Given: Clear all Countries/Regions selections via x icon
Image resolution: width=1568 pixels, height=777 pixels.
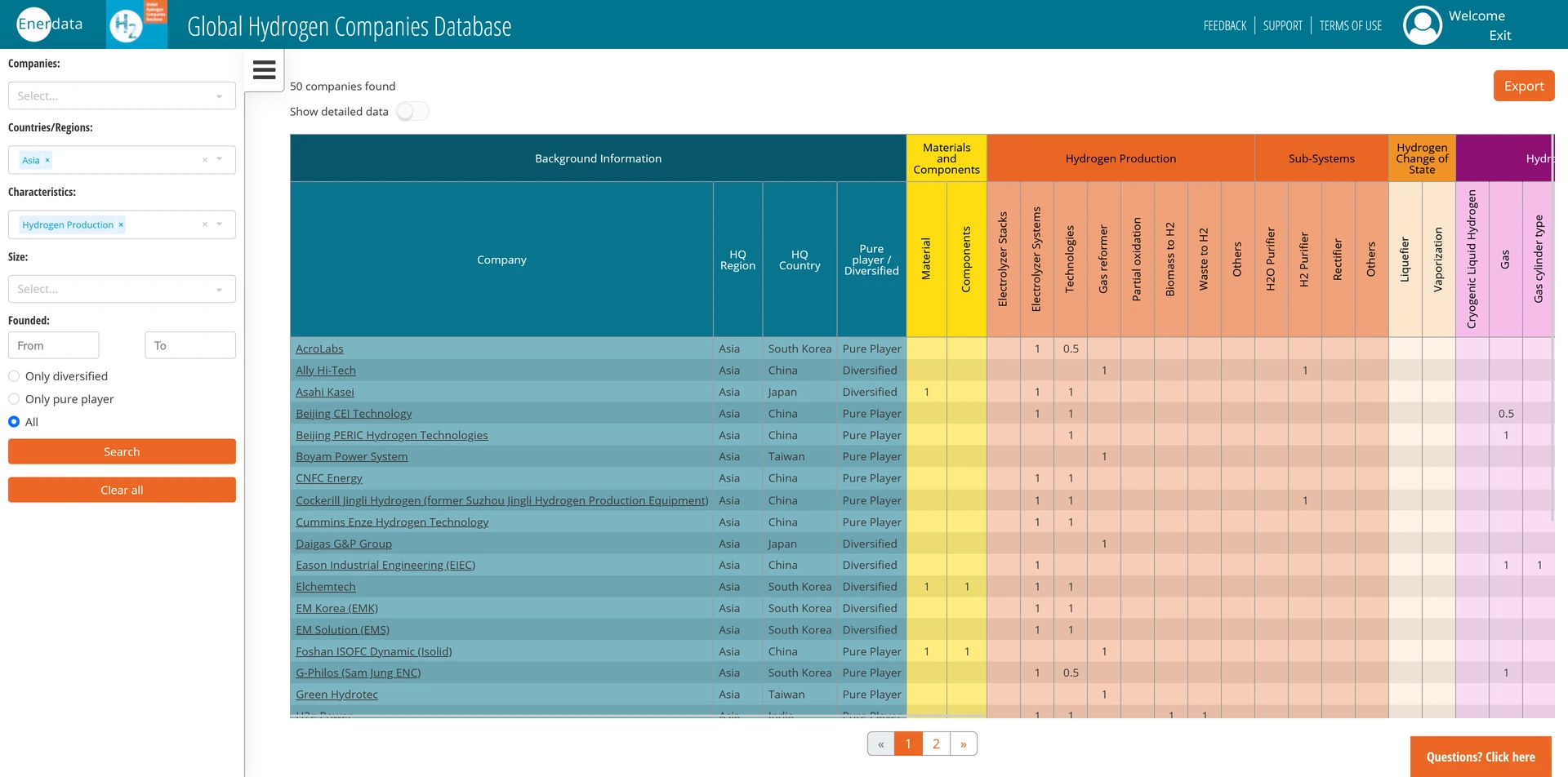Looking at the screenshot, I should point(205,160).
